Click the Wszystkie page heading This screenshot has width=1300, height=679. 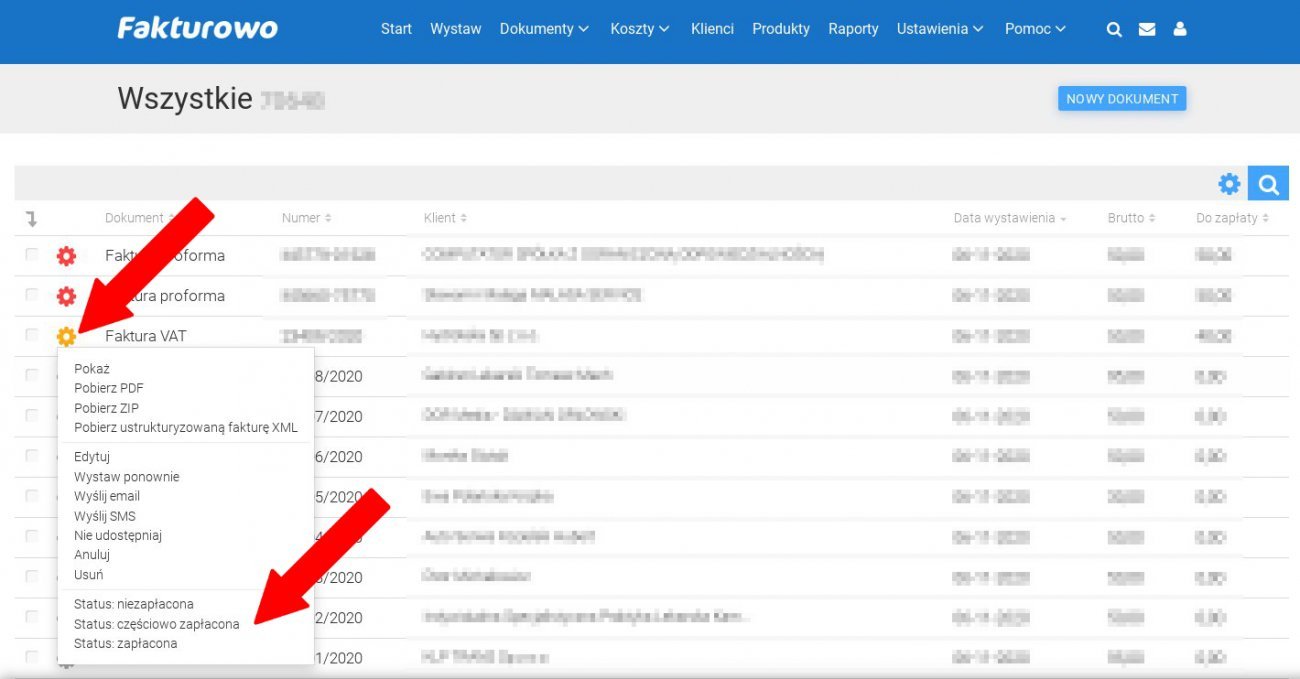185,98
